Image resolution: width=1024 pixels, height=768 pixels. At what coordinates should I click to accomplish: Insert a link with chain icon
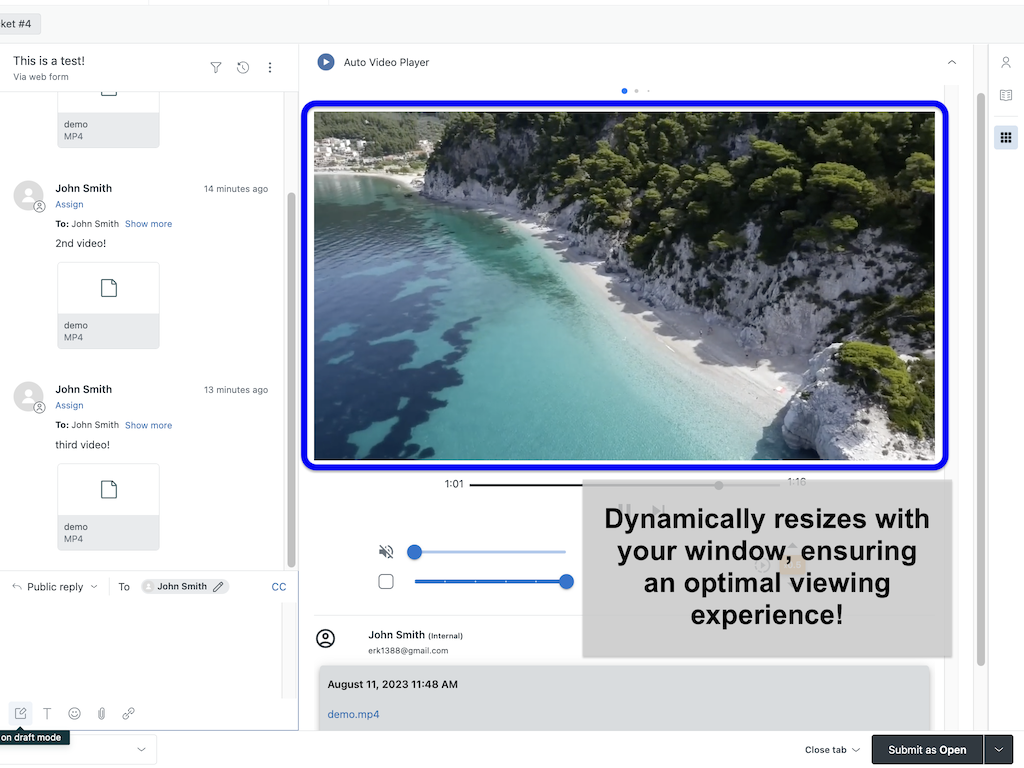(x=128, y=713)
